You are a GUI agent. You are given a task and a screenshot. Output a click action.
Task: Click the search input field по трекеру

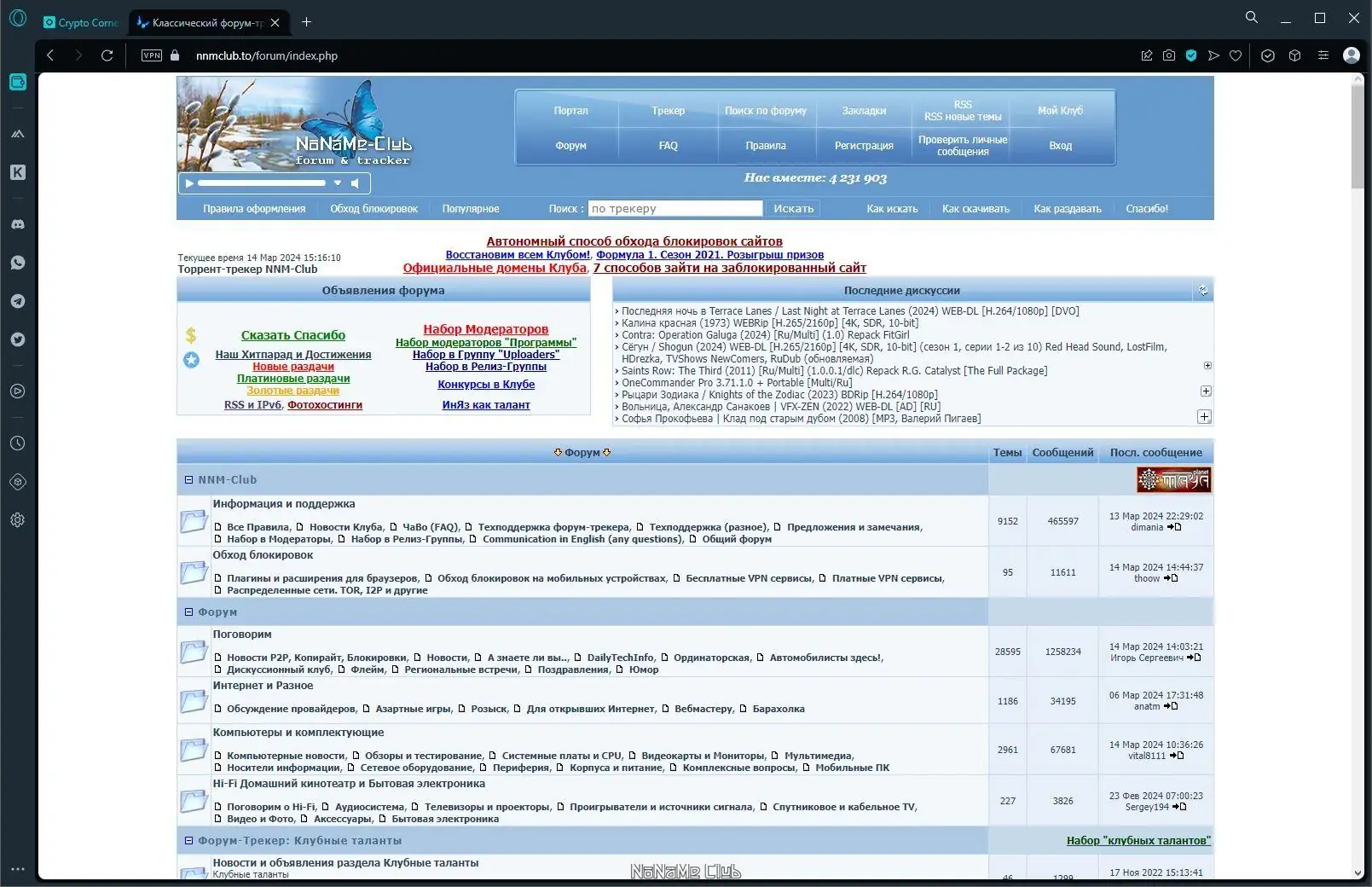click(674, 207)
